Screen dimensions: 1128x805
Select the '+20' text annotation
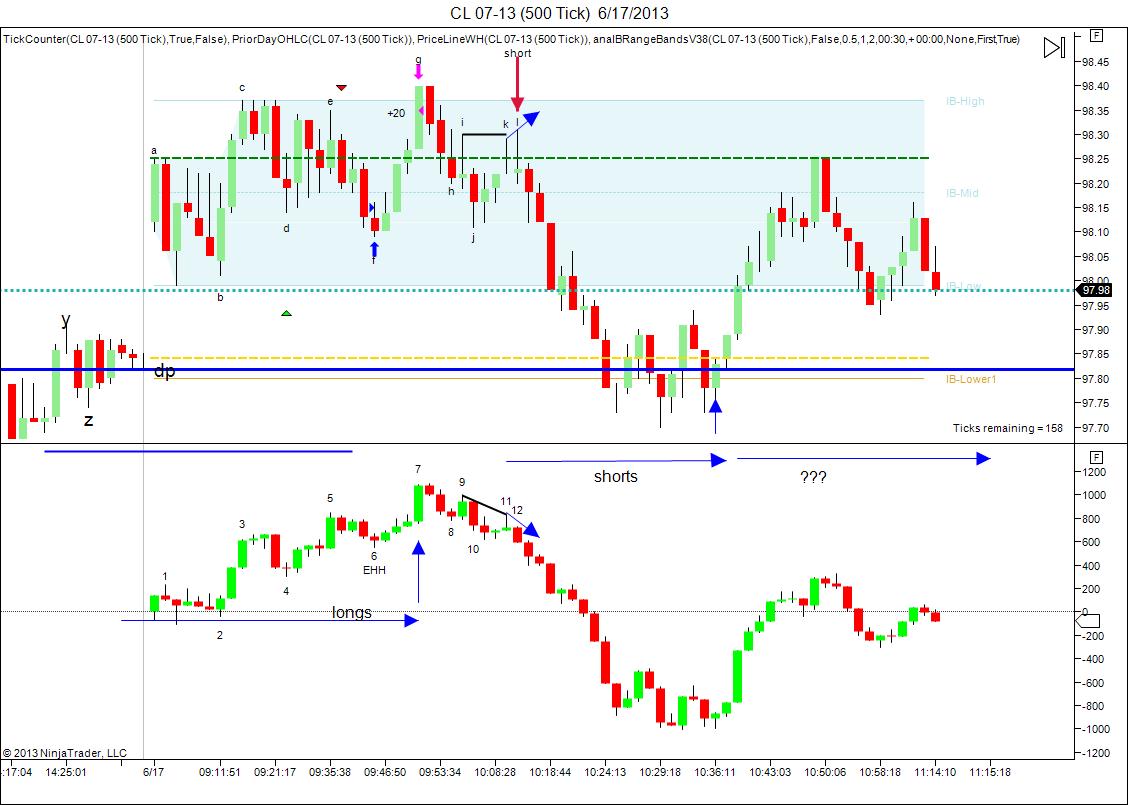pyautogui.click(x=396, y=113)
